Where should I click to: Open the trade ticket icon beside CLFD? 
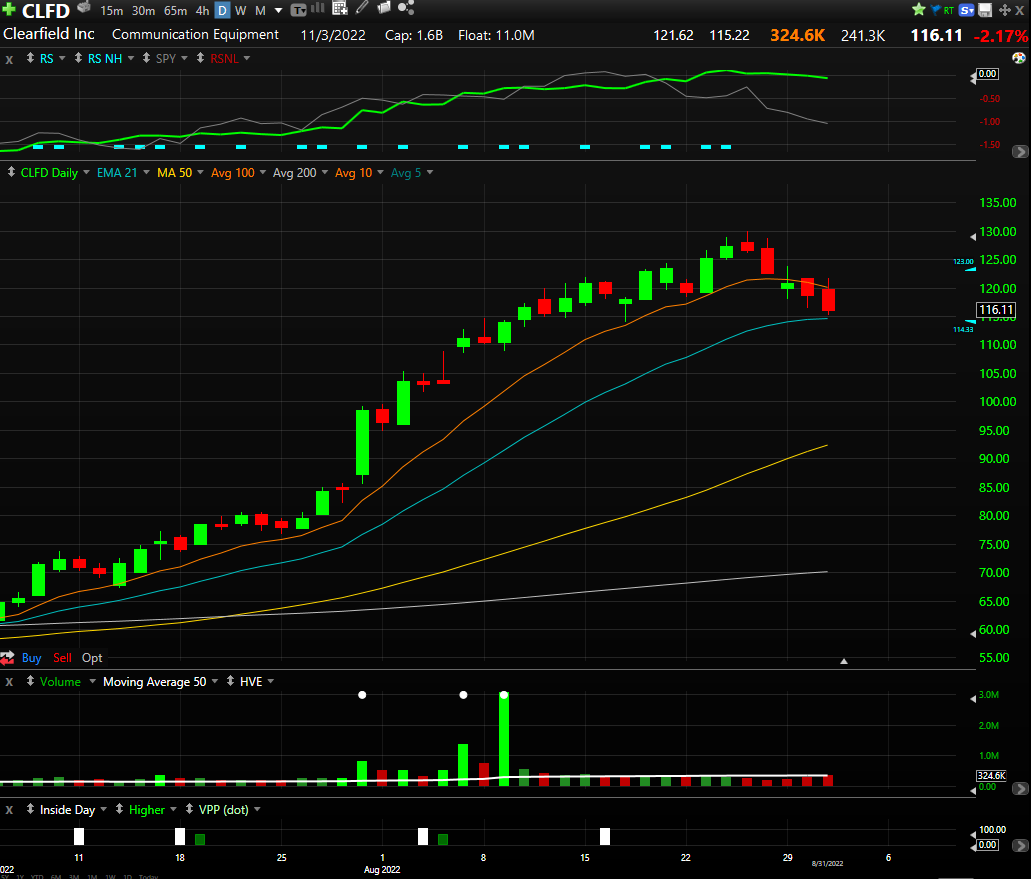84,8
